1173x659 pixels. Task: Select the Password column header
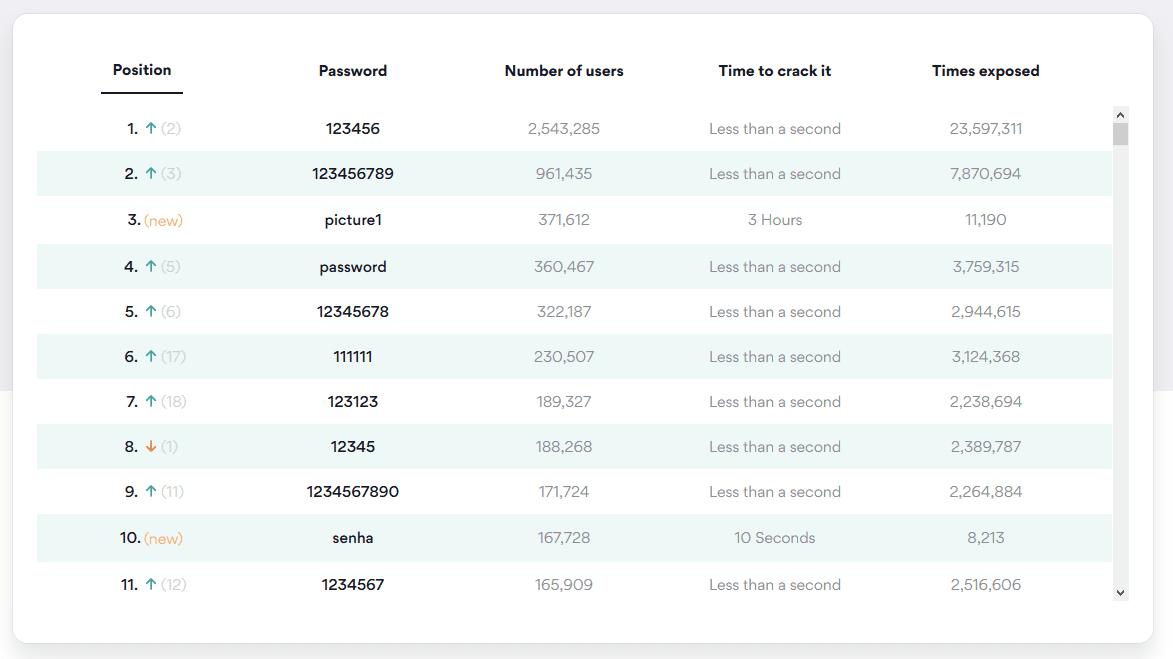pyautogui.click(x=353, y=71)
